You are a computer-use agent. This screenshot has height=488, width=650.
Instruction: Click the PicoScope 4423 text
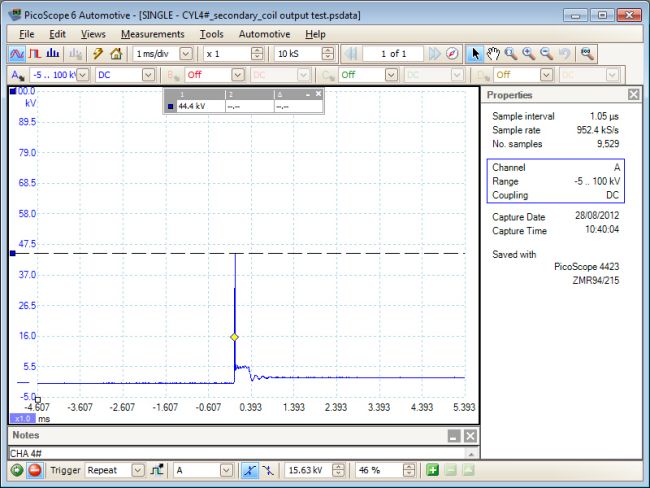pos(586,267)
